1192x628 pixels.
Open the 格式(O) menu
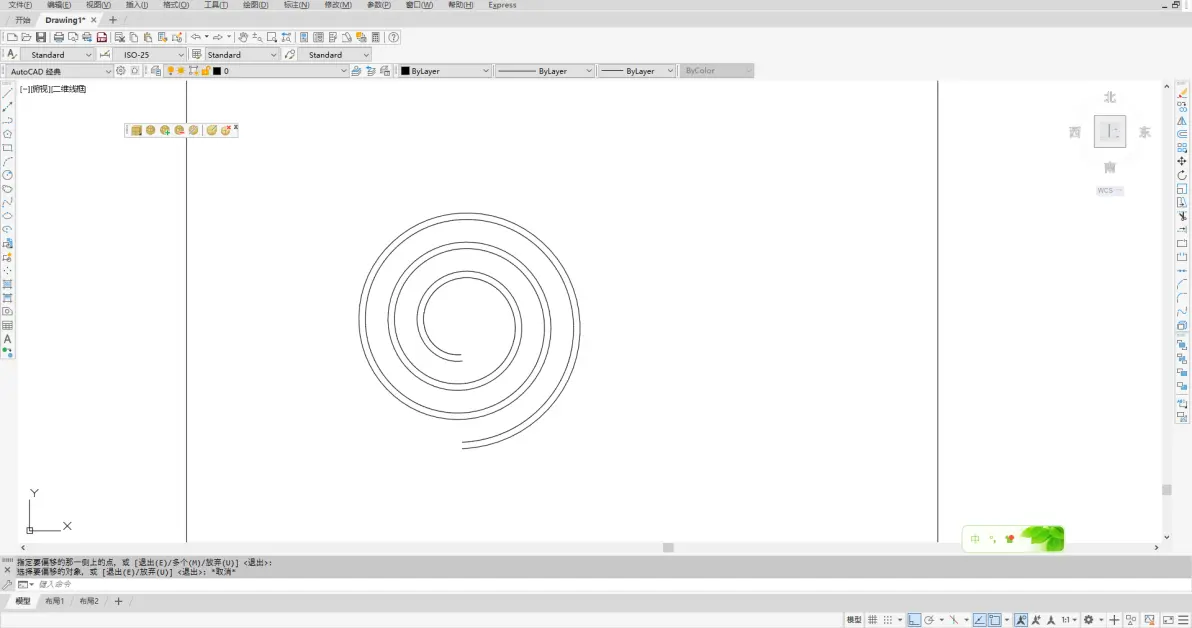(176, 5)
